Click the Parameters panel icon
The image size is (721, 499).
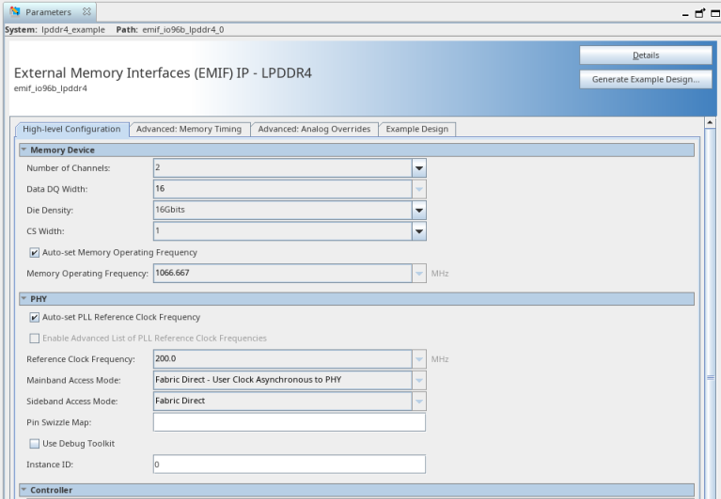coord(14,12)
